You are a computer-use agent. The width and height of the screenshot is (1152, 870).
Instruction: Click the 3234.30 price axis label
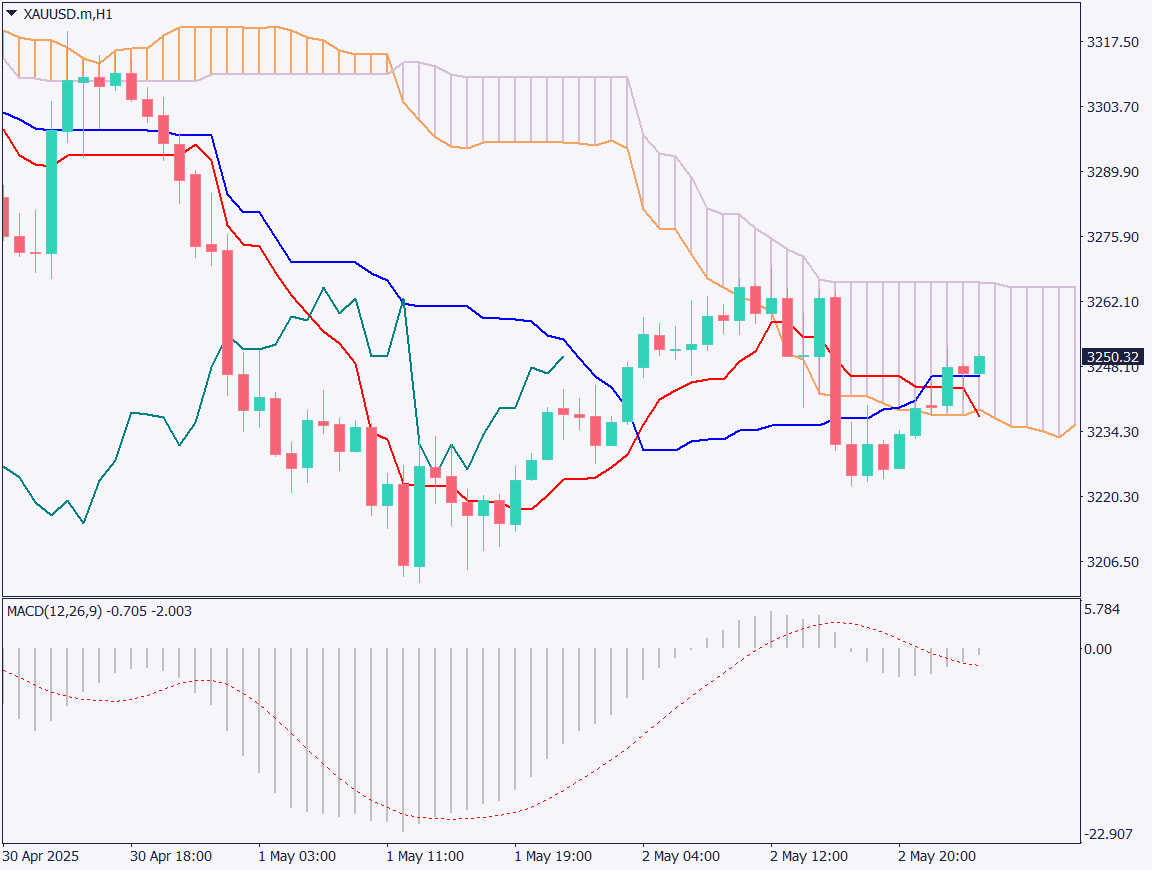click(1111, 432)
